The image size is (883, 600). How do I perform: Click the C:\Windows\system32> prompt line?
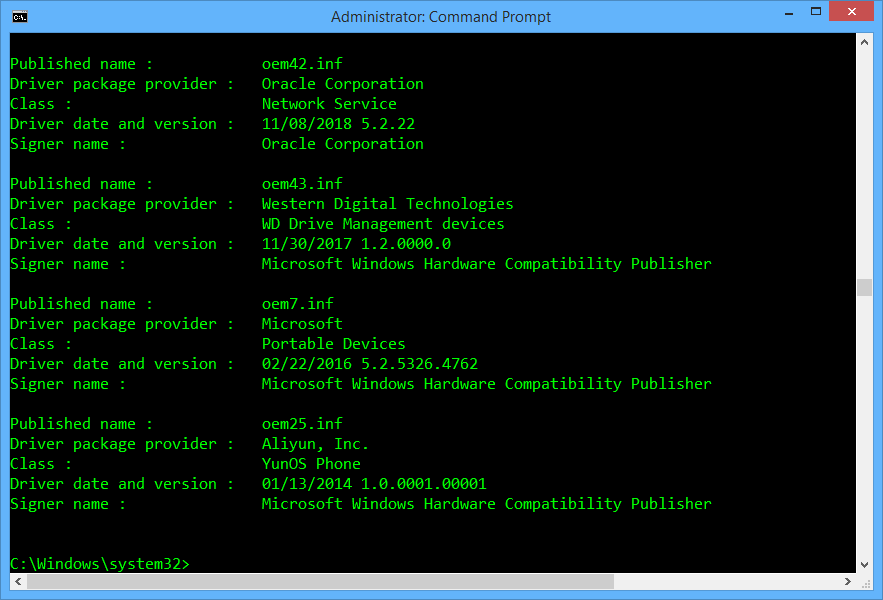pyautogui.click(x=100, y=564)
